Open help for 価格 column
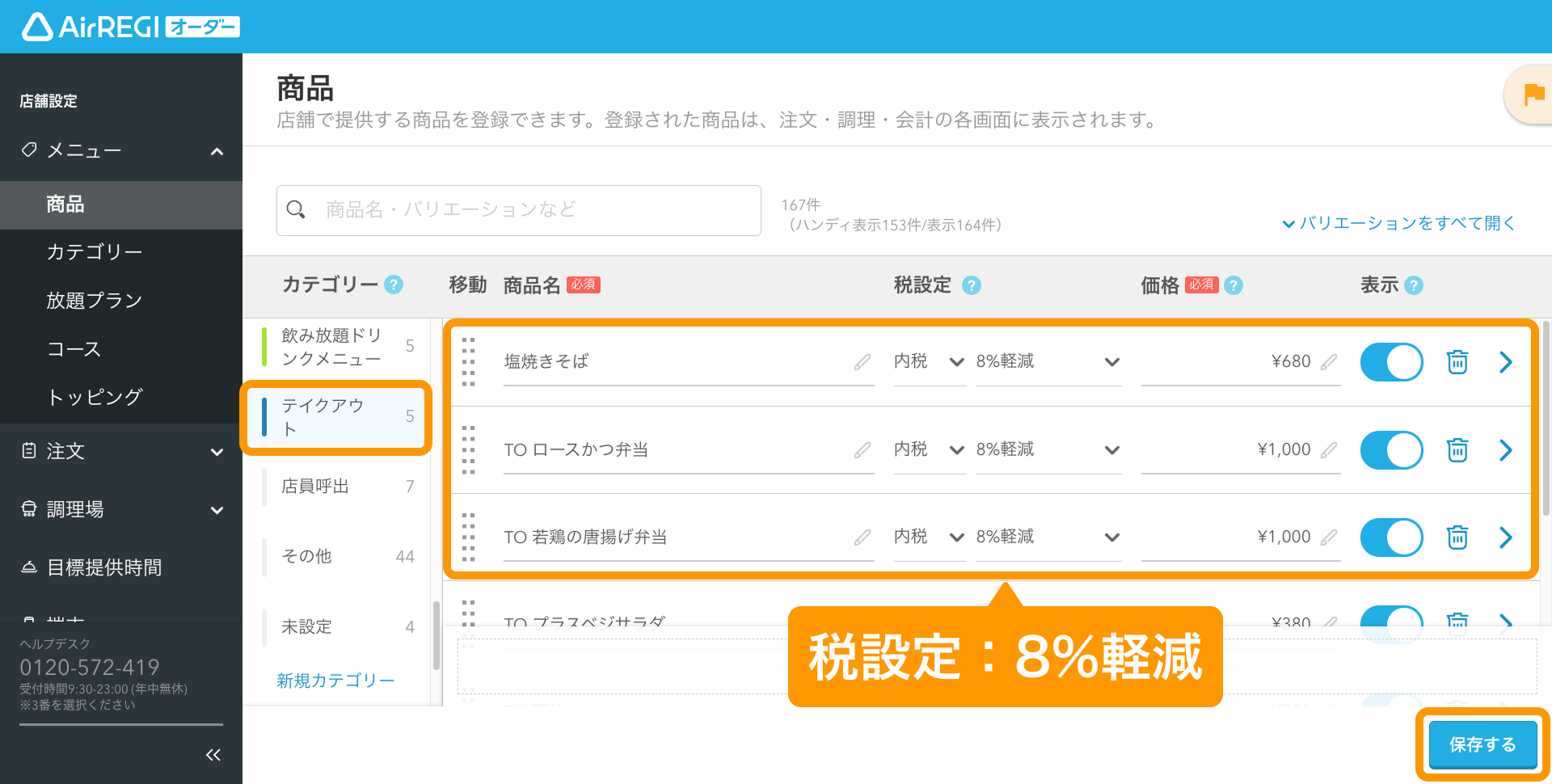1552x784 pixels. click(1234, 285)
